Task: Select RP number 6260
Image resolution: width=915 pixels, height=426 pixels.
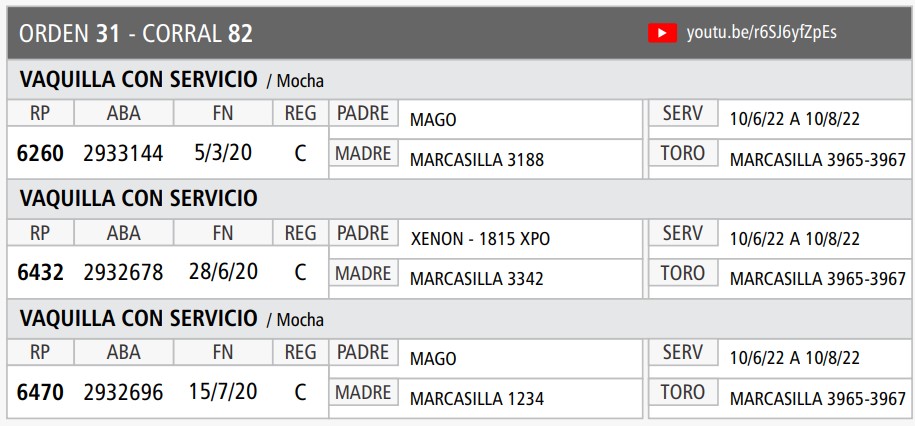Action: [x=40, y=154]
